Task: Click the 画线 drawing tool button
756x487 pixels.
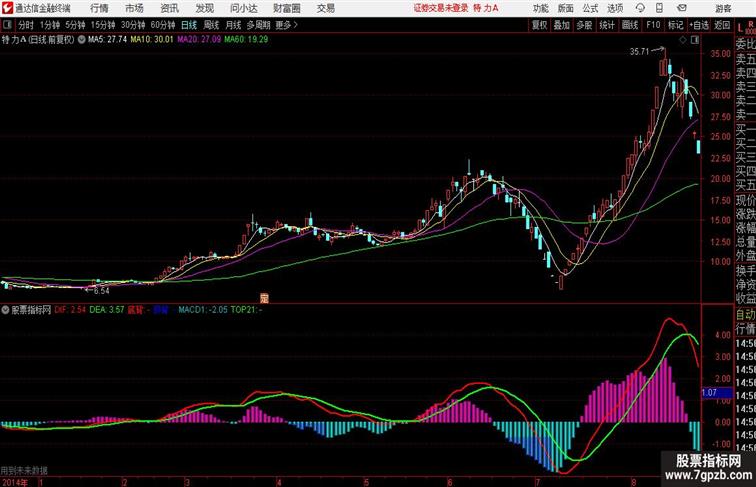Action: 630,25
